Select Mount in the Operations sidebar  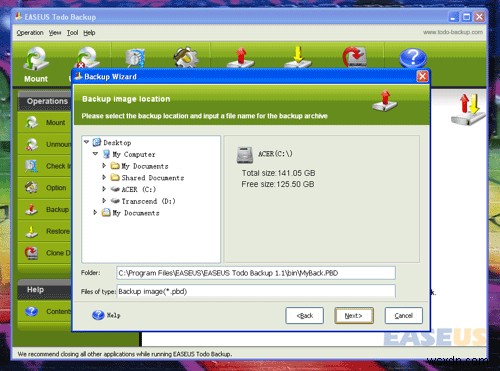pos(45,122)
